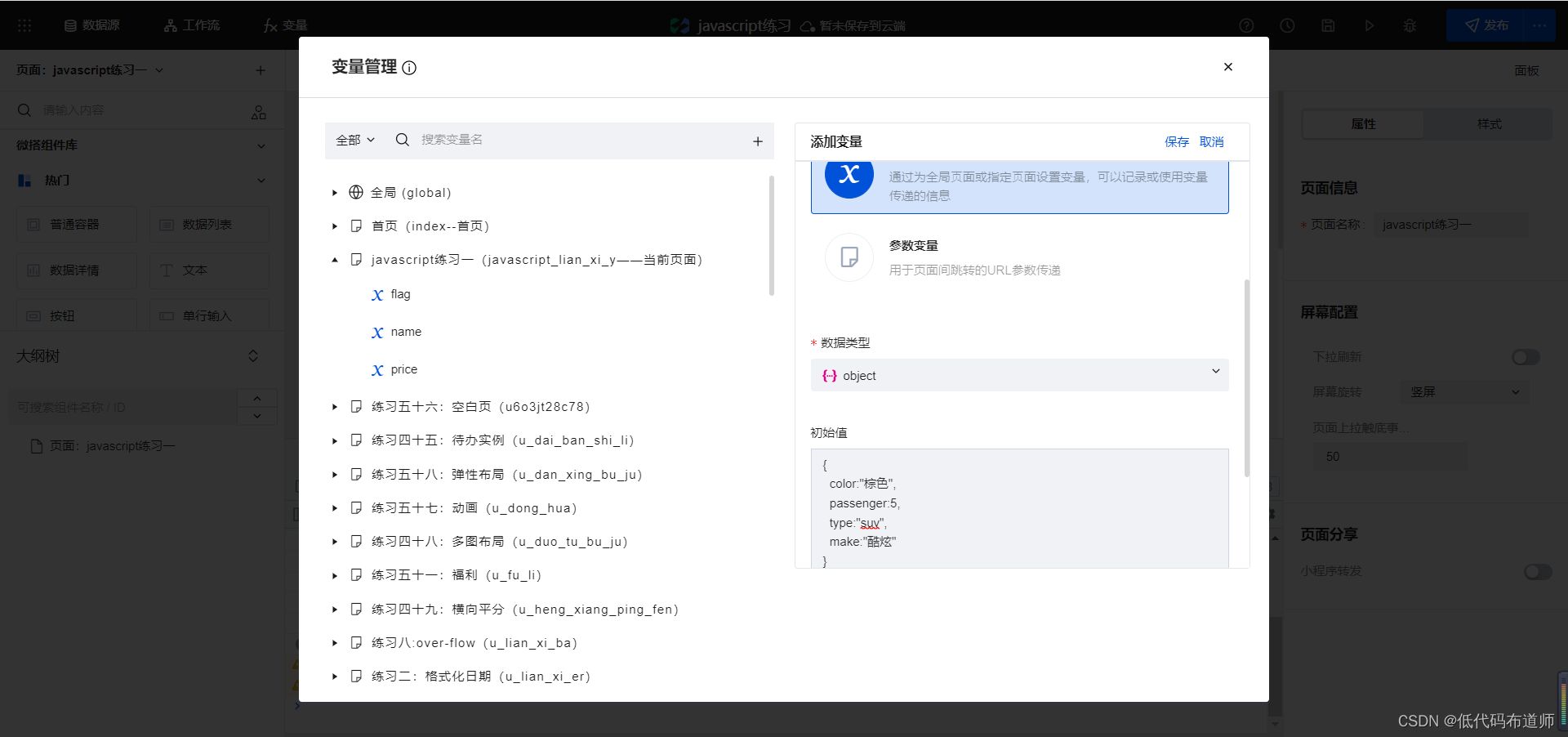Screen dimensions: 1568x737
Task: Click 取消 to cancel adding variable
Action: coord(1212,142)
